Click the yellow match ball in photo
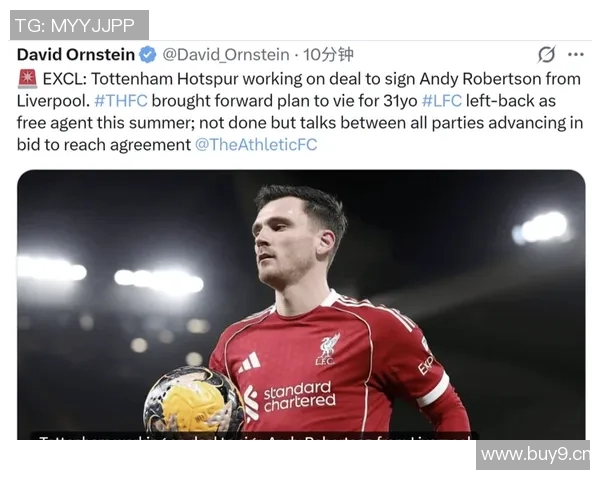This screenshot has width=600, height=480. point(192,401)
